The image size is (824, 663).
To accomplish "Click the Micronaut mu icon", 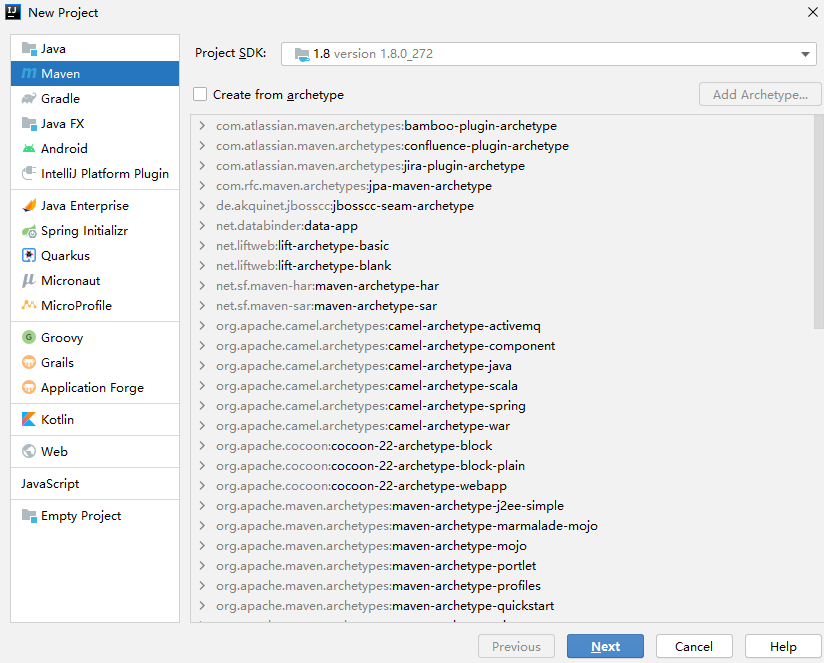I will (29, 281).
